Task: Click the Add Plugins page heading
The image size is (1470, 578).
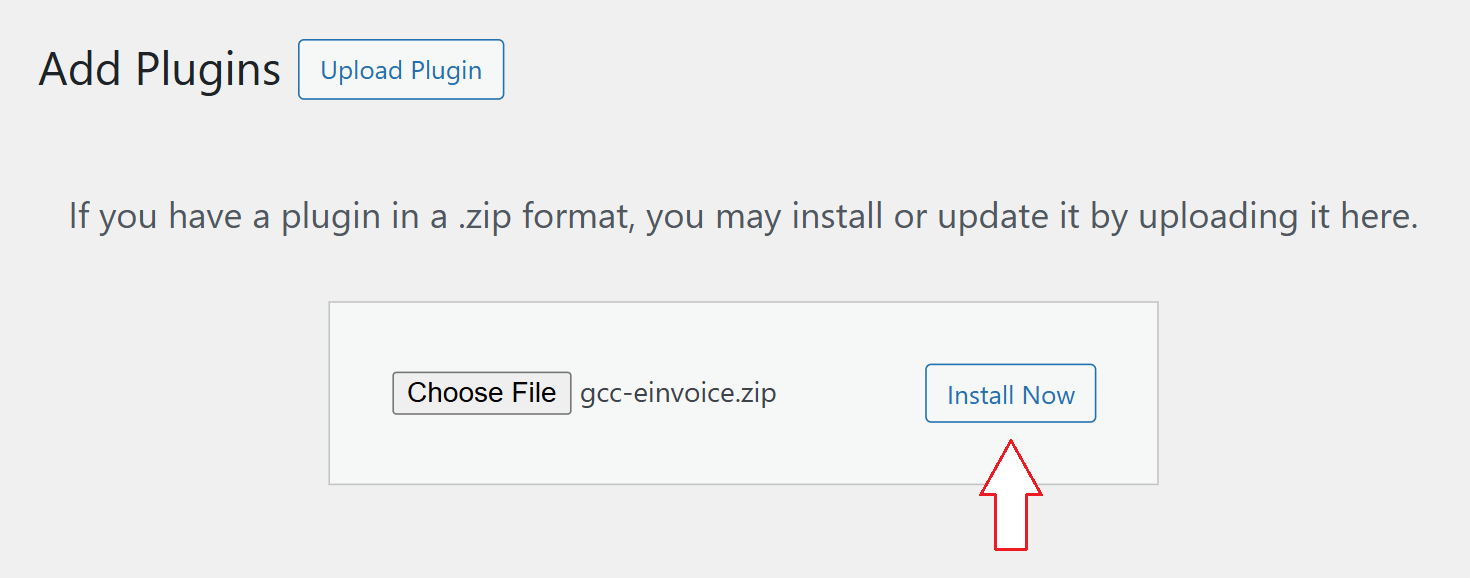Action: pos(158,68)
